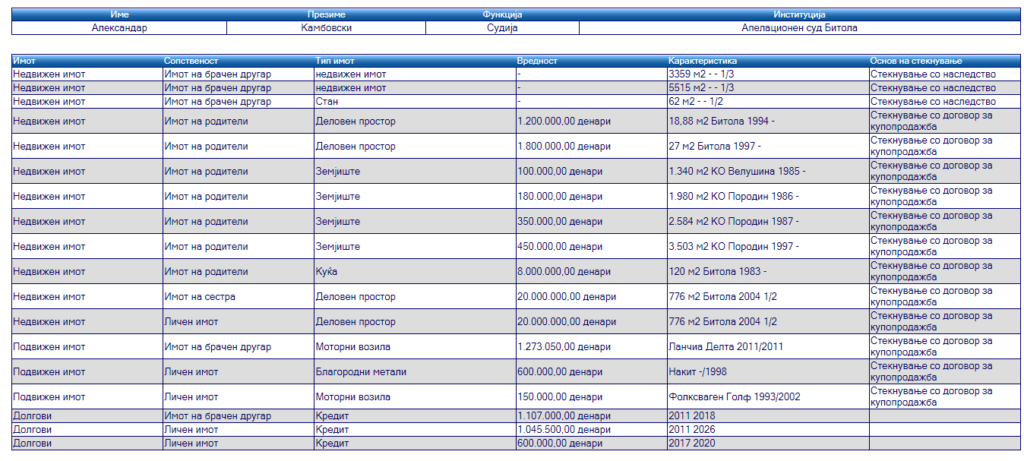The image size is (1024, 461).
Task: Click the "Тип имот" column header
Action: point(335,61)
